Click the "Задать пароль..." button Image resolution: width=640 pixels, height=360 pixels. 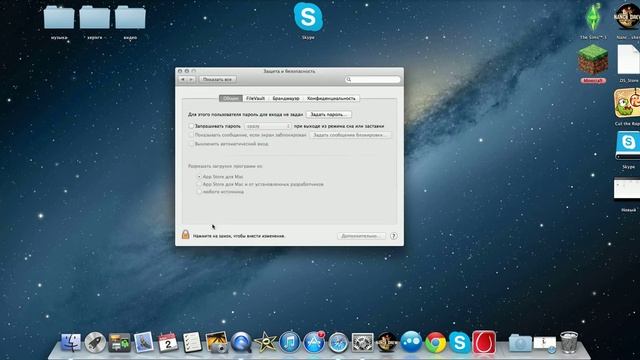(329, 114)
